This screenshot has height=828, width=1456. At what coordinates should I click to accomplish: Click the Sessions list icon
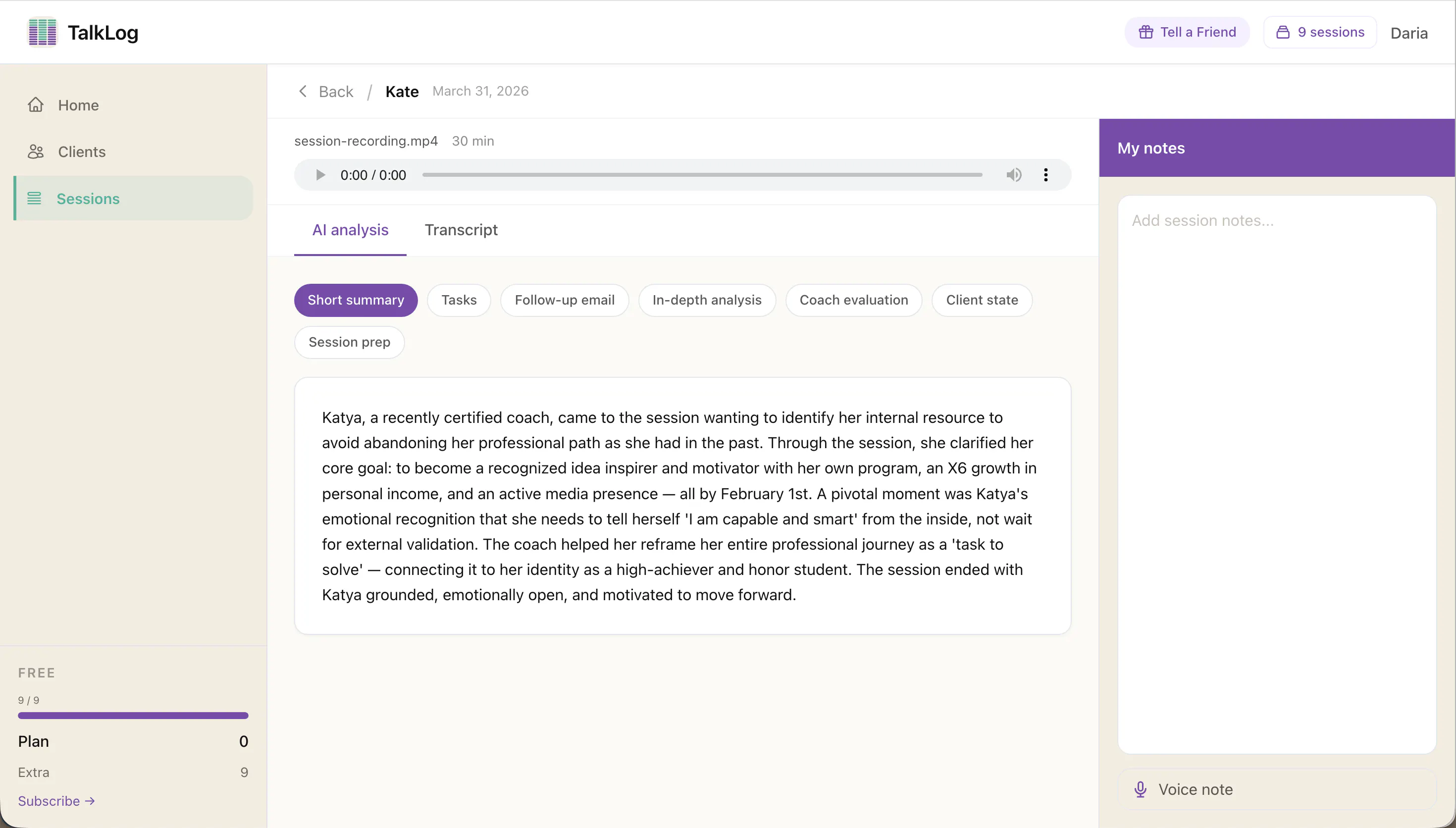35,199
